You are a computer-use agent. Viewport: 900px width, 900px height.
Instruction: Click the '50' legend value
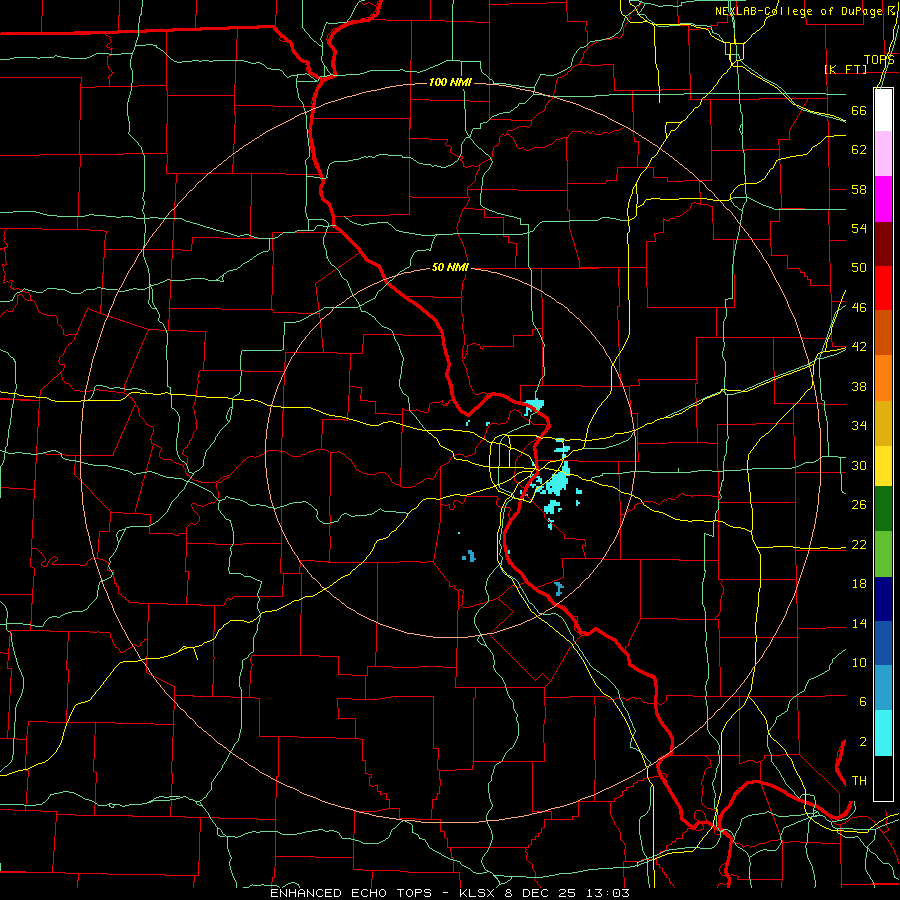pyautogui.click(x=859, y=267)
